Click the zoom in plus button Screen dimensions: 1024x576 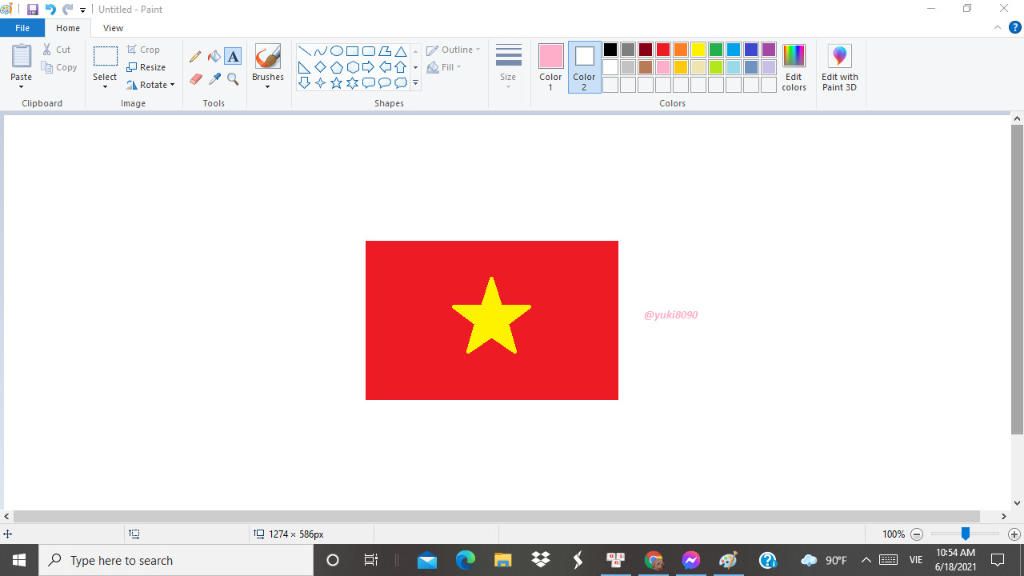tap(1014, 534)
